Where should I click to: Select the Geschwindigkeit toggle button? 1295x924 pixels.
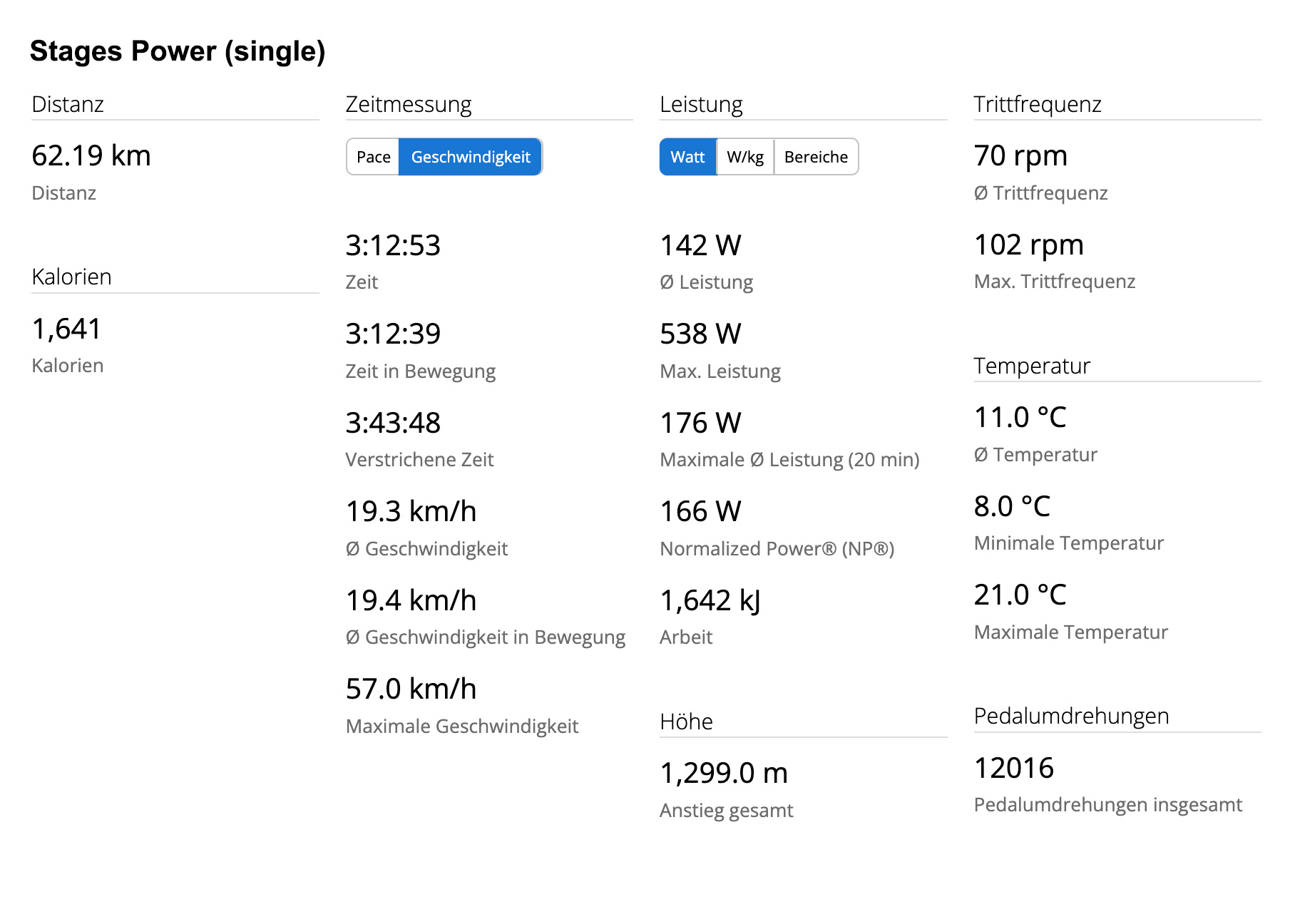(x=471, y=157)
